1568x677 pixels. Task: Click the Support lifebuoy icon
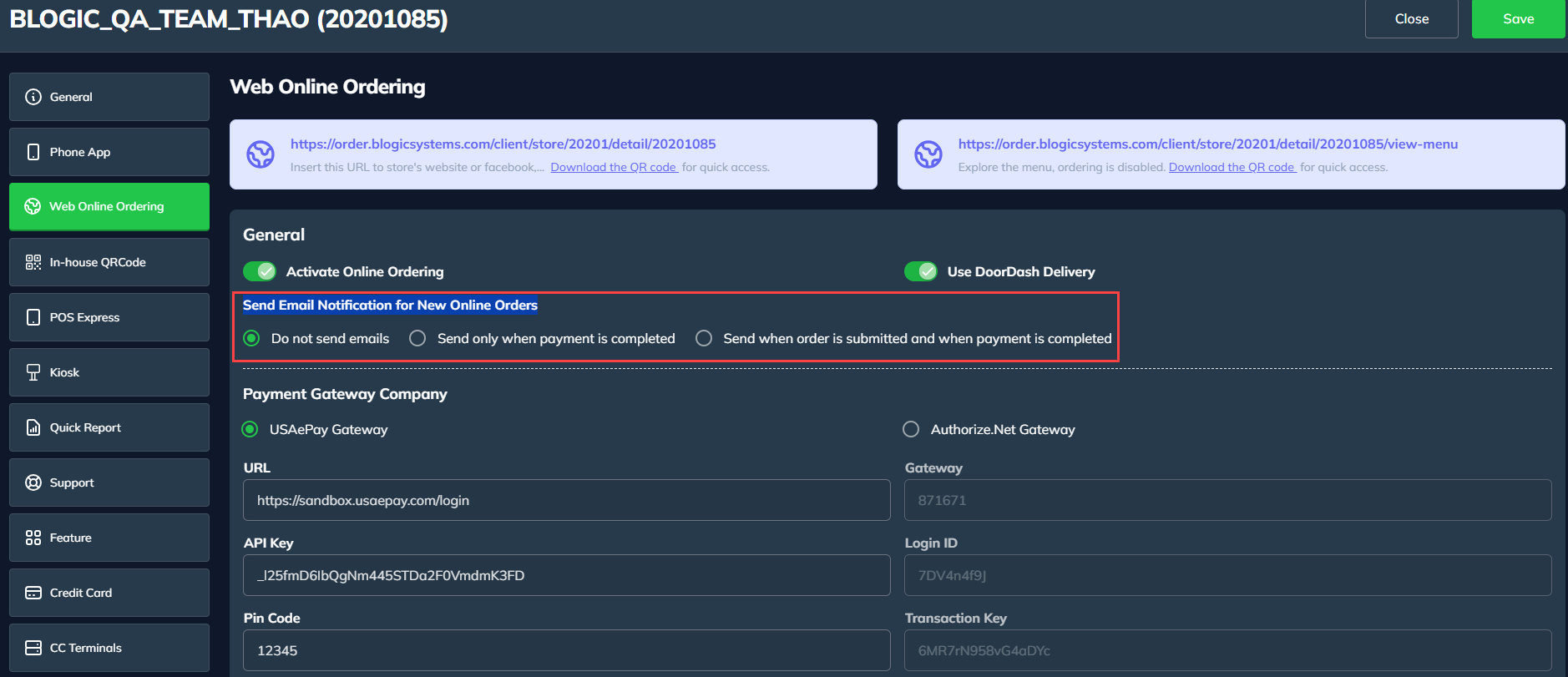pyautogui.click(x=33, y=482)
